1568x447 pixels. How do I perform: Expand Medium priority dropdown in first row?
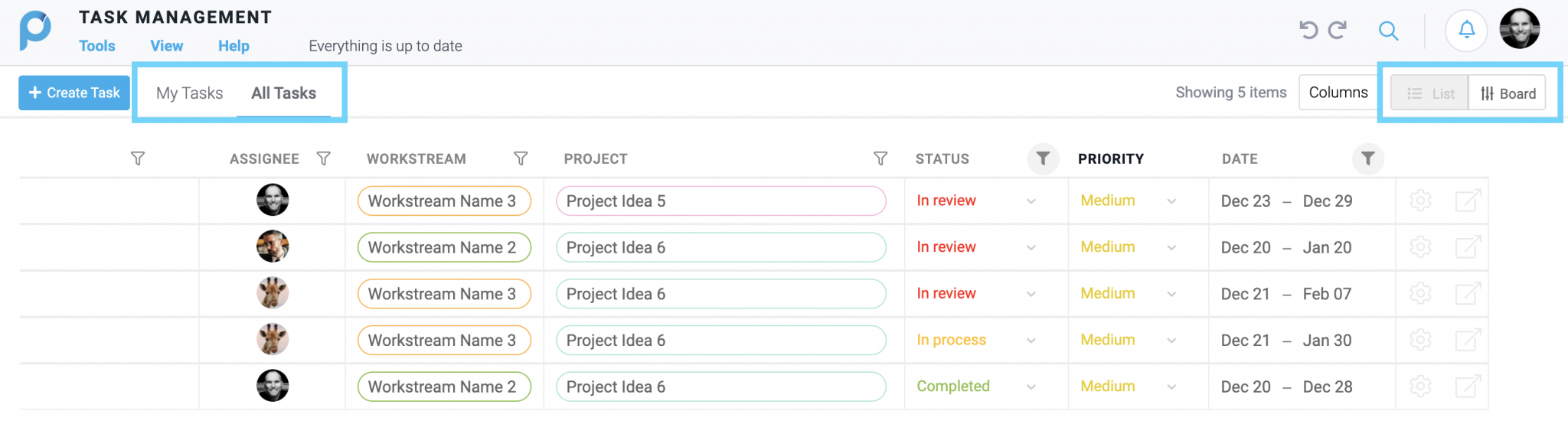1171,201
